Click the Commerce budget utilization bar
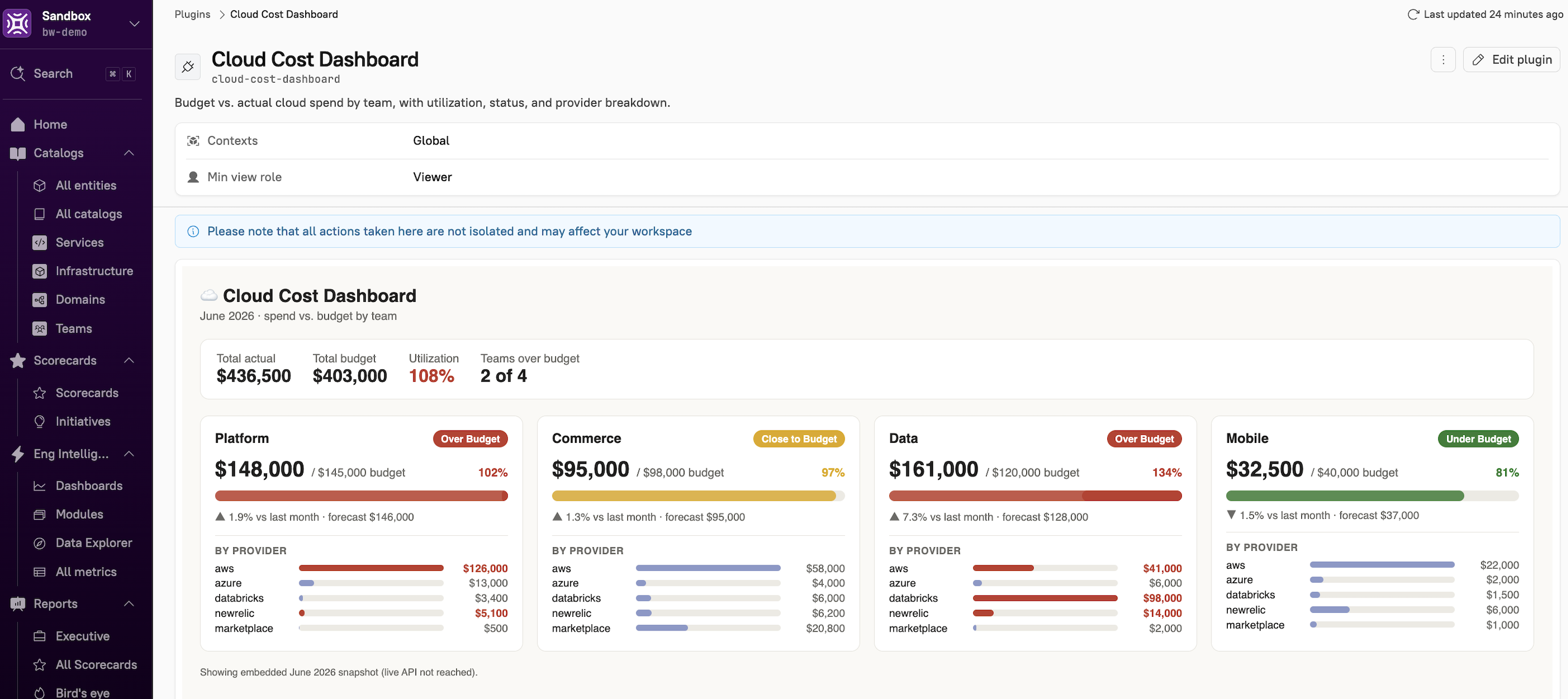Screen dimensions: 1568x699 coord(698,496)
